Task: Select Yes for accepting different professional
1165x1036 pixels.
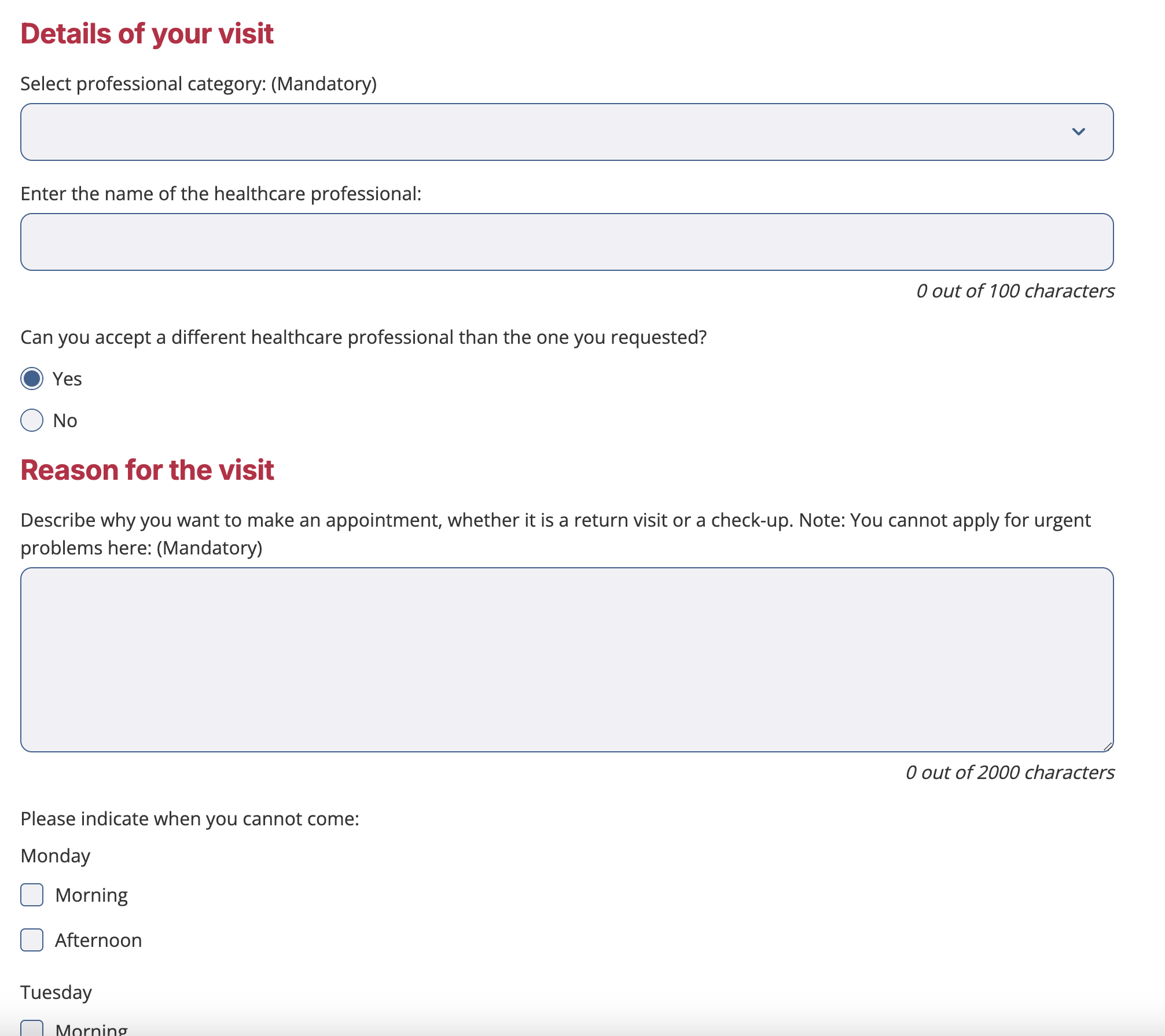Action: click(32, 379)
